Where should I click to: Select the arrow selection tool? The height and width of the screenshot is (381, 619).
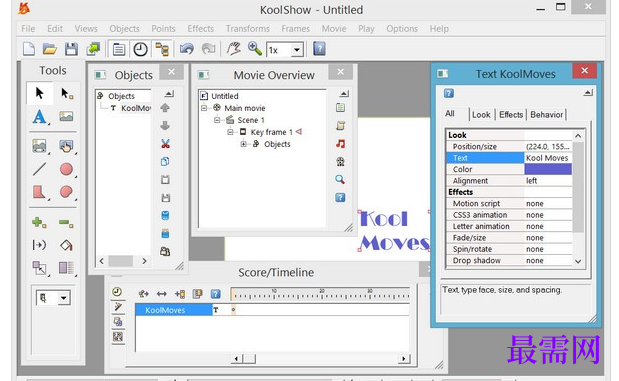pos(39,93)
